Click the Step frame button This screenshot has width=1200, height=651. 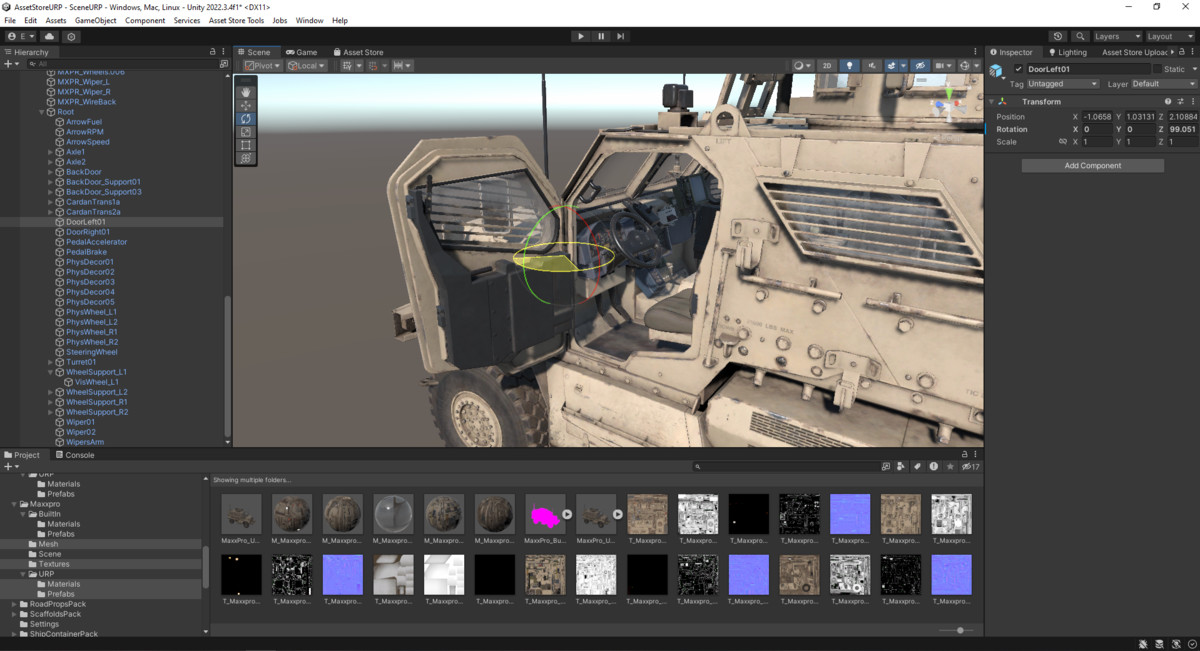pyautogui.click(x=620, y=36)
